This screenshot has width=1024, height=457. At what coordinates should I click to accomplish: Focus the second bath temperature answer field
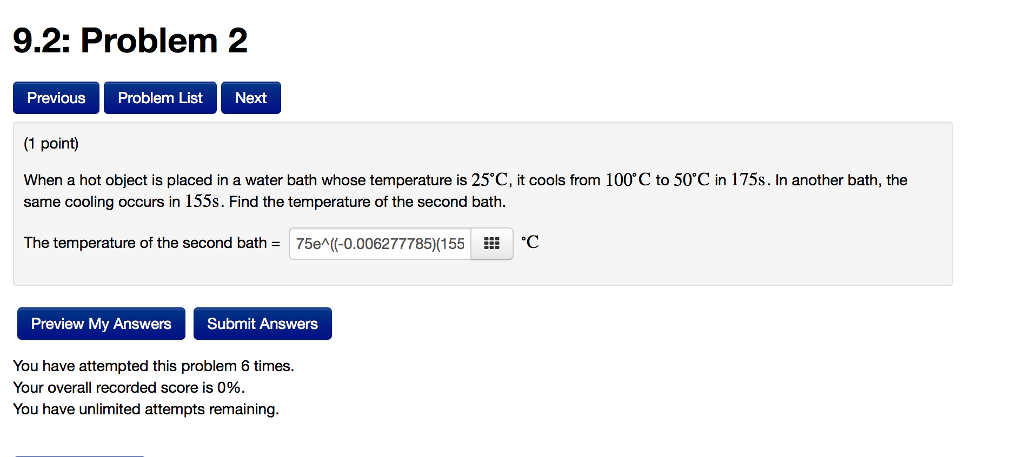click(x=380, y=244)
